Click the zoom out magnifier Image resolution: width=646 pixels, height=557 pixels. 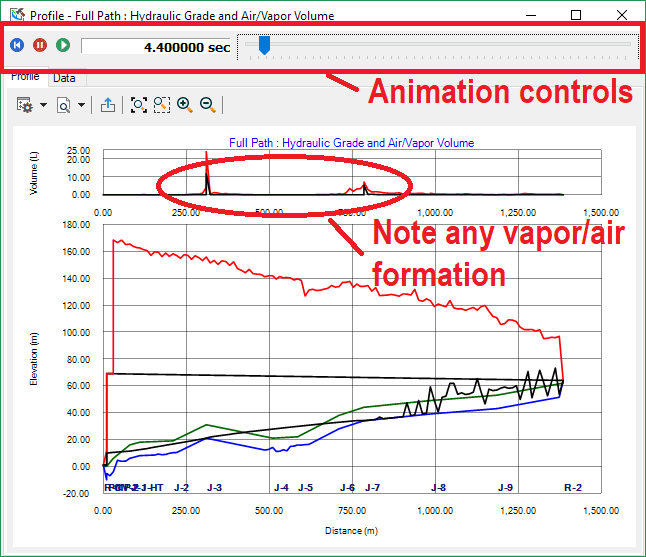pos(208,105)
